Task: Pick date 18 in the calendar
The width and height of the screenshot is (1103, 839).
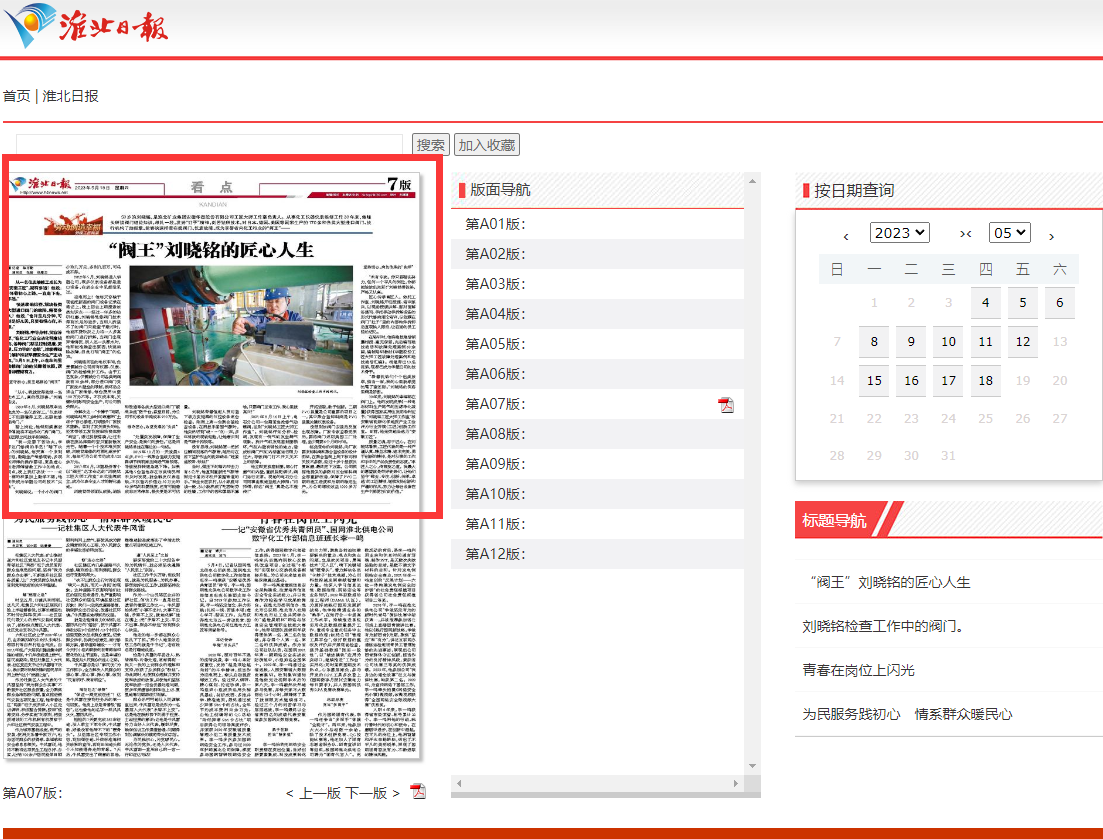Action: click(x=985, y=380)
